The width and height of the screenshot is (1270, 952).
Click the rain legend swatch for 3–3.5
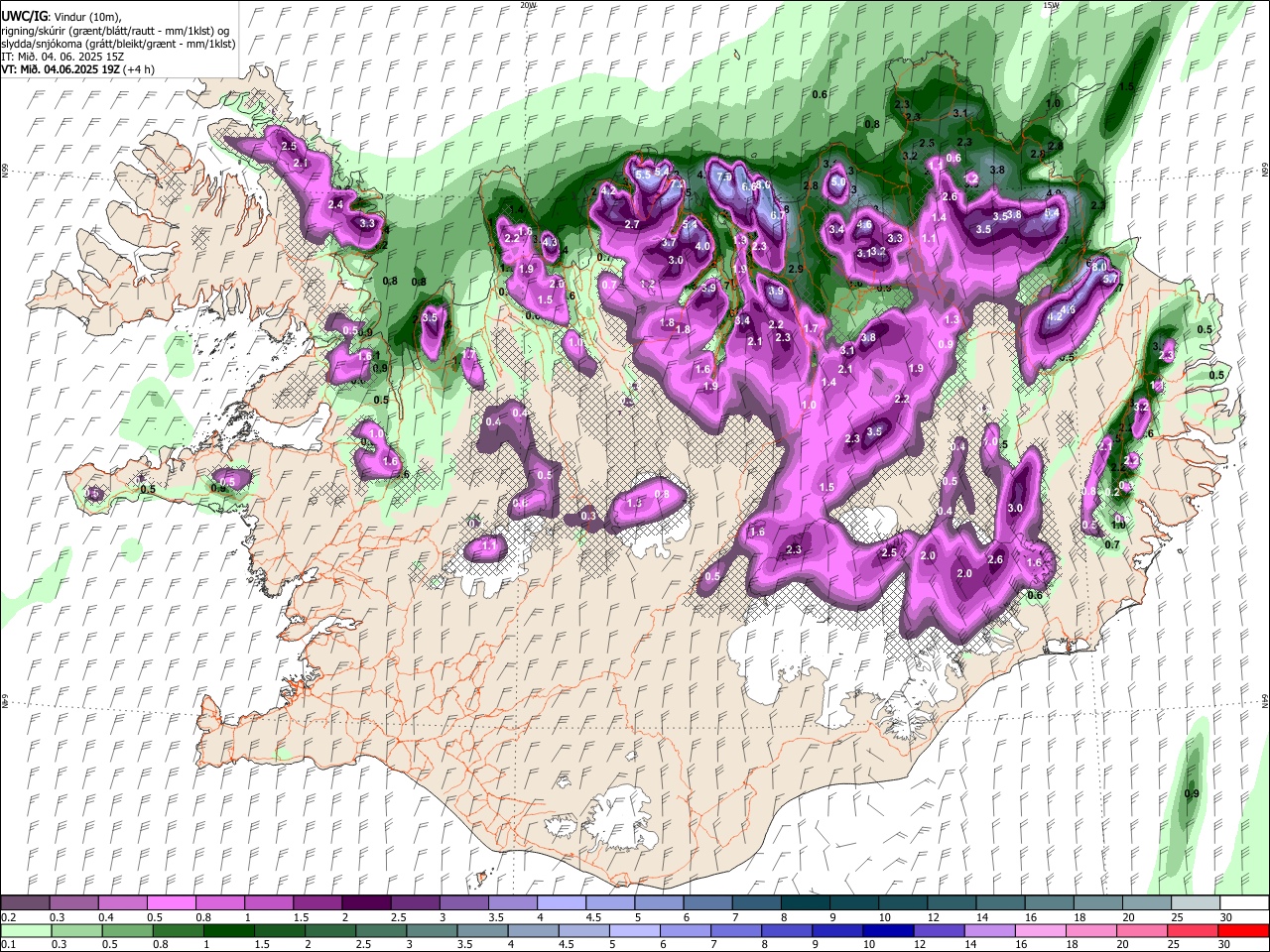point(432,930)
